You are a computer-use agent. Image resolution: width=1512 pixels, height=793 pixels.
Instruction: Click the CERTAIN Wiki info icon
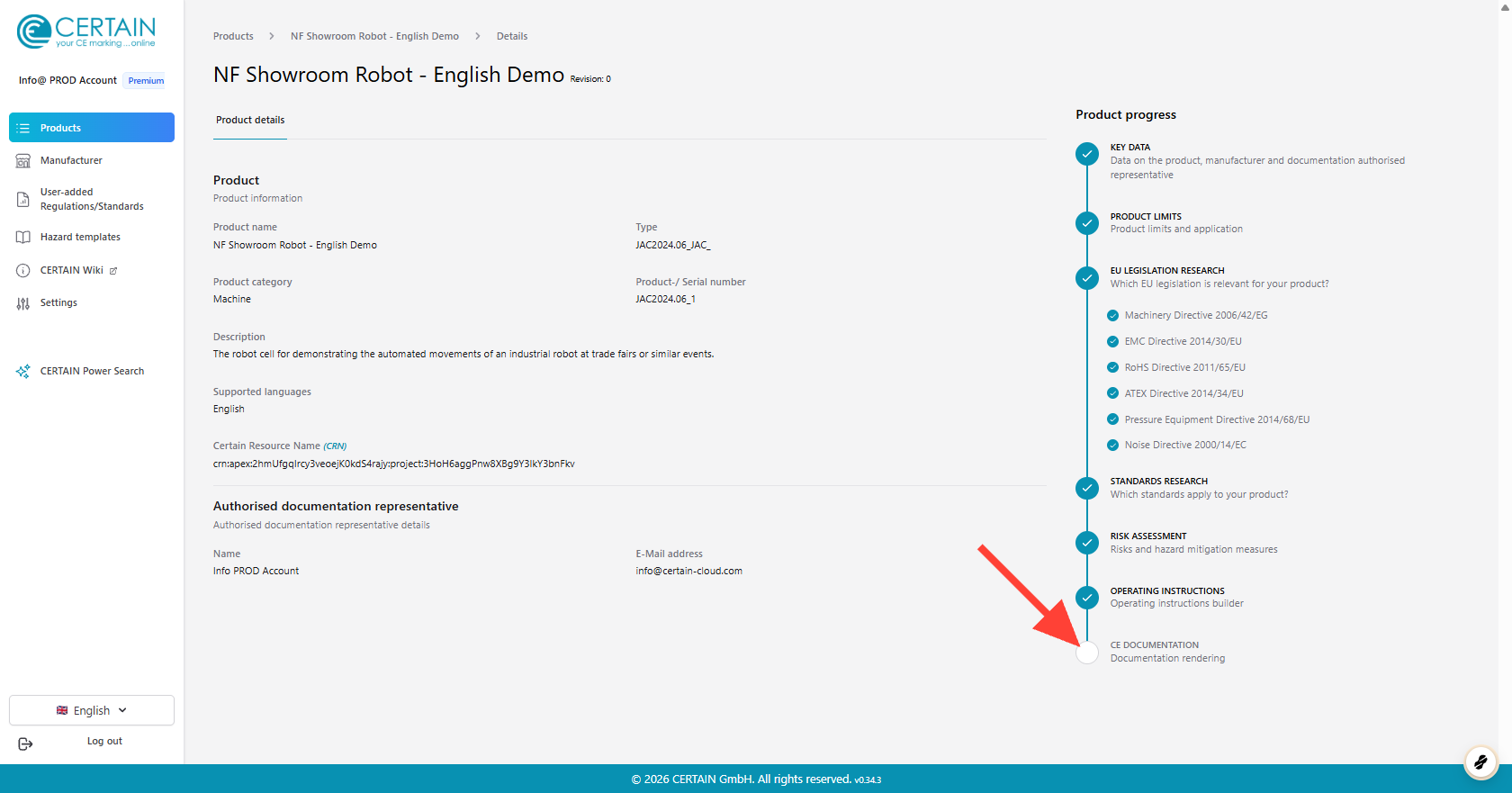click(23, 270)
